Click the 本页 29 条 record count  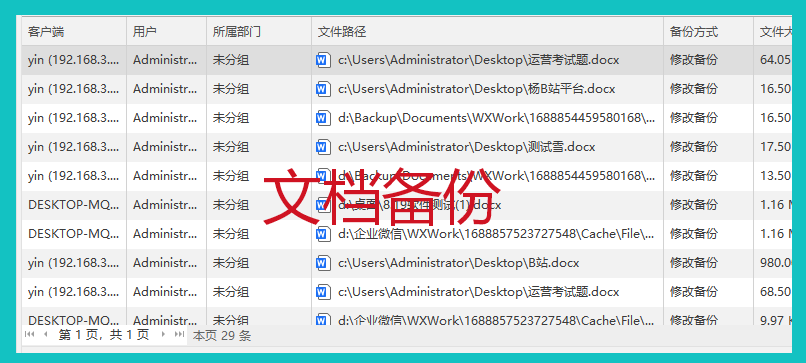point(222,336)
